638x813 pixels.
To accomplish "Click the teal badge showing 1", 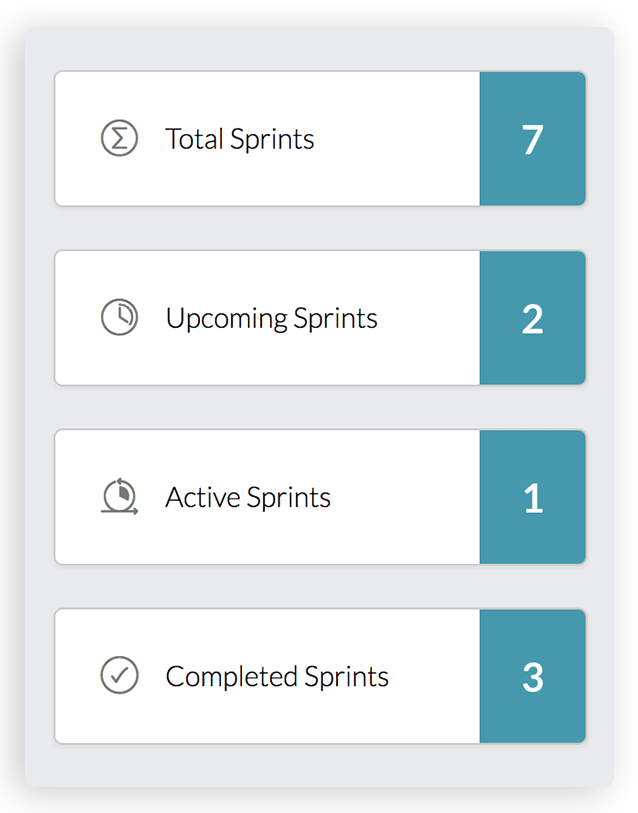I will click(533, 497).
